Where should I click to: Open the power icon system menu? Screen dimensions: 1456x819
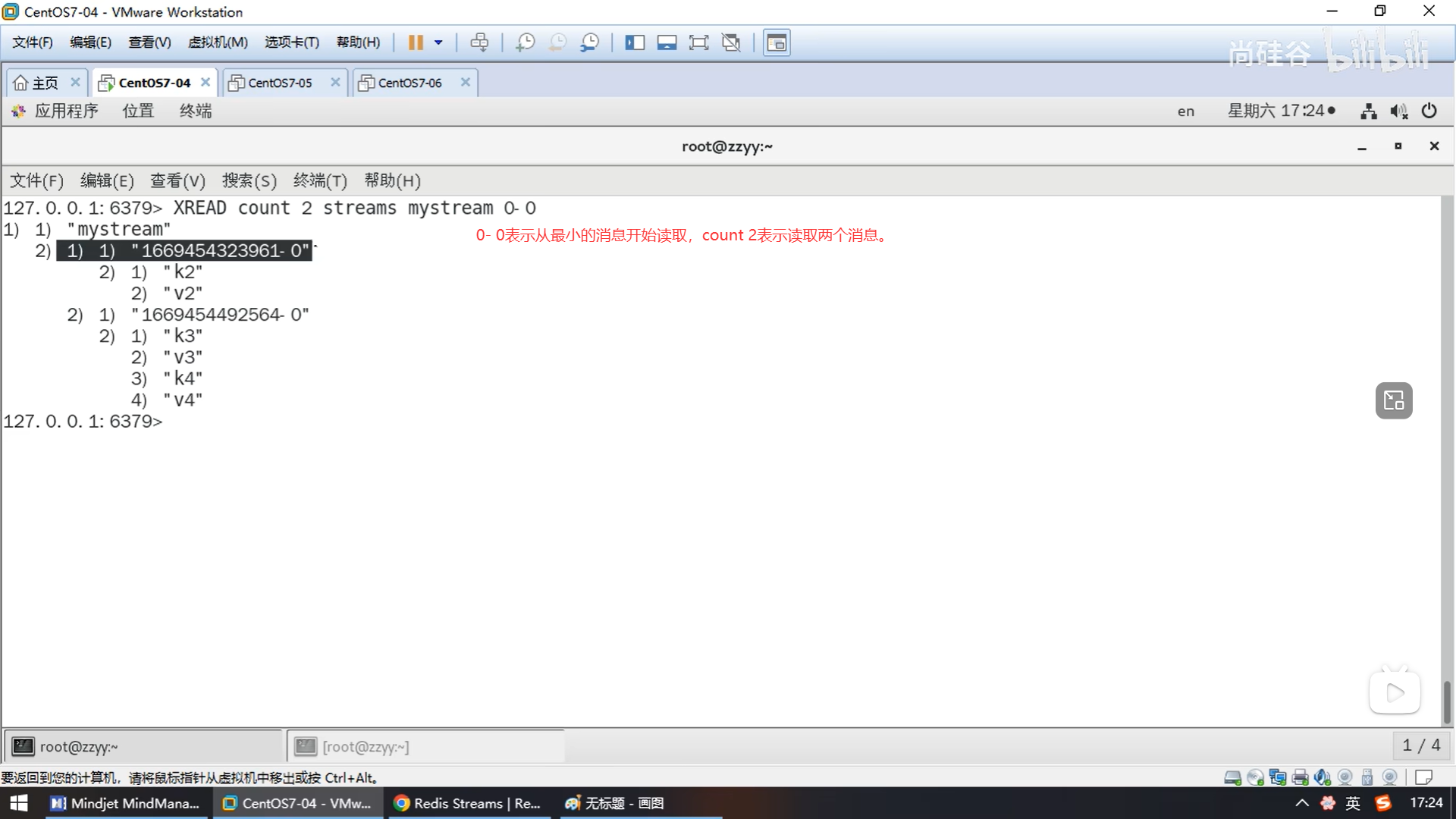tap(1429, 111)
